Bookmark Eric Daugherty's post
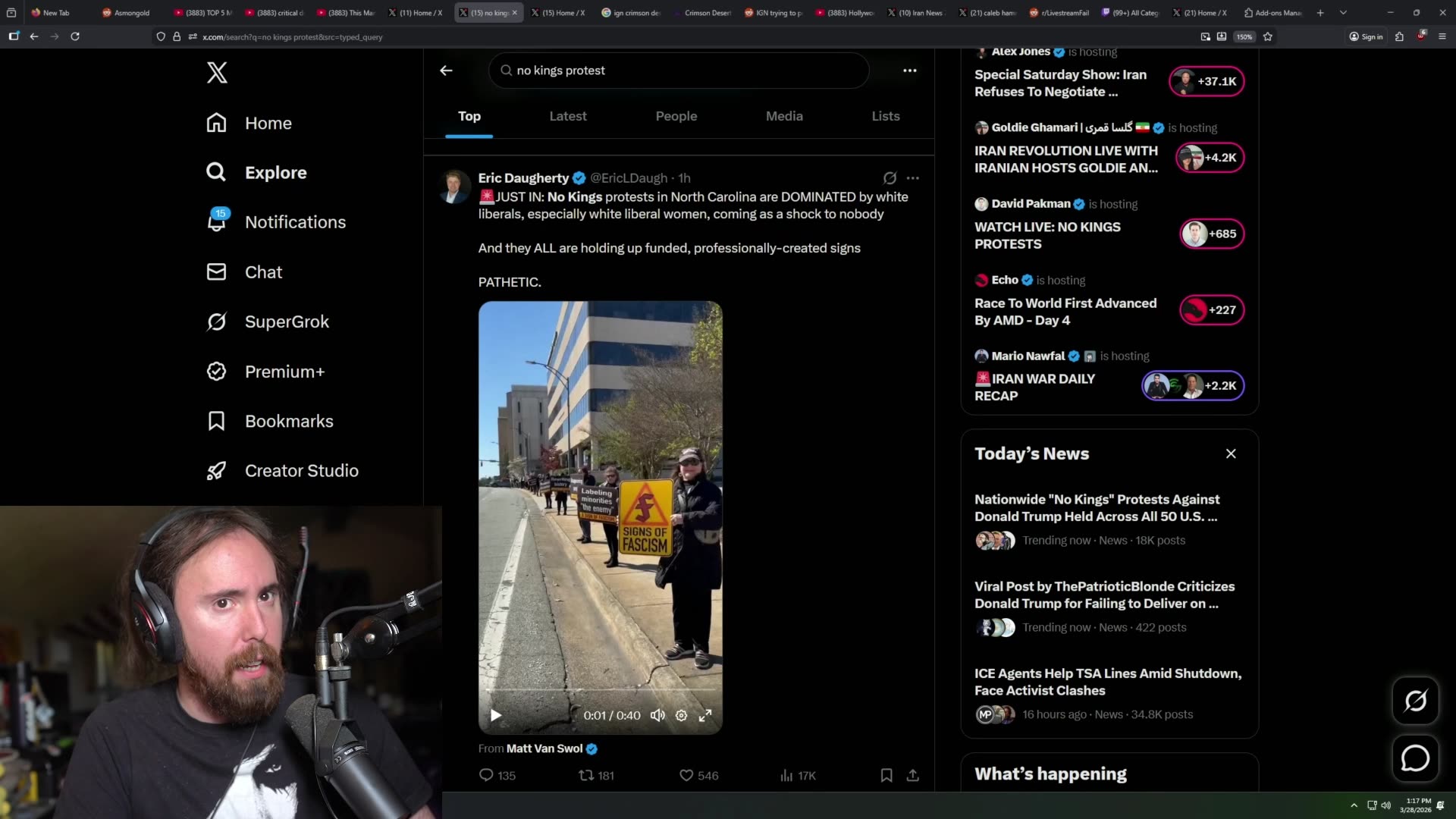Image resolution: width=1456 pixels, height=819 pixels. pyautogui.click(x=886, y=775)
